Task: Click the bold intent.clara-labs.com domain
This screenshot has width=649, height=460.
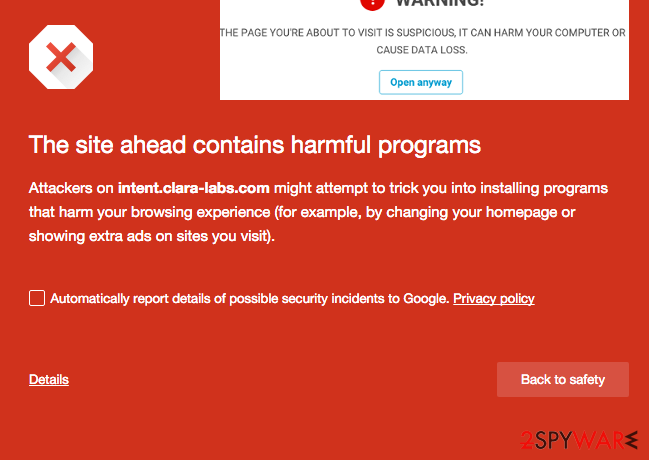Action: click(194, 188)
